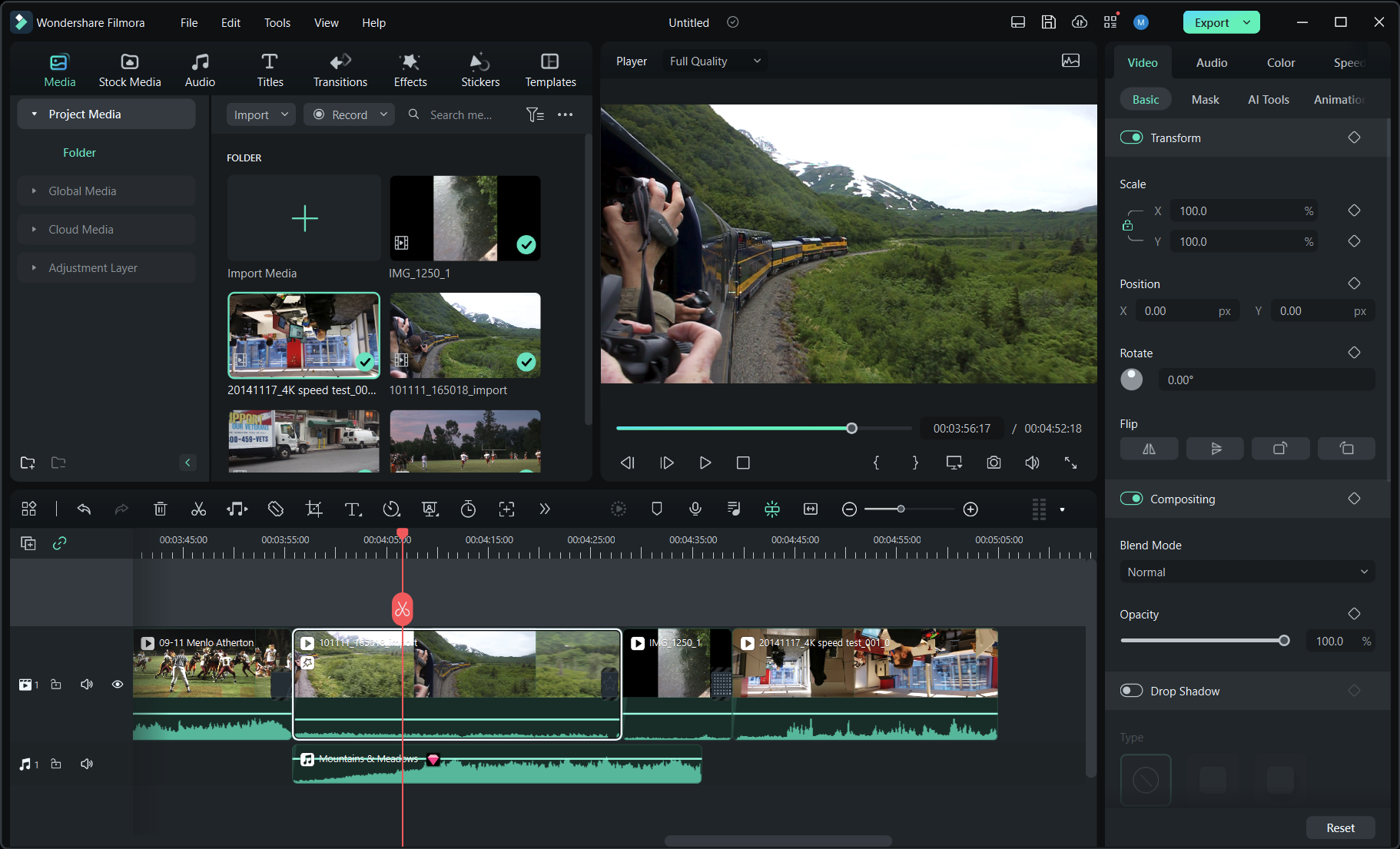Click the Undo arrow icon
1400x849 pixels.
point(84,509)
